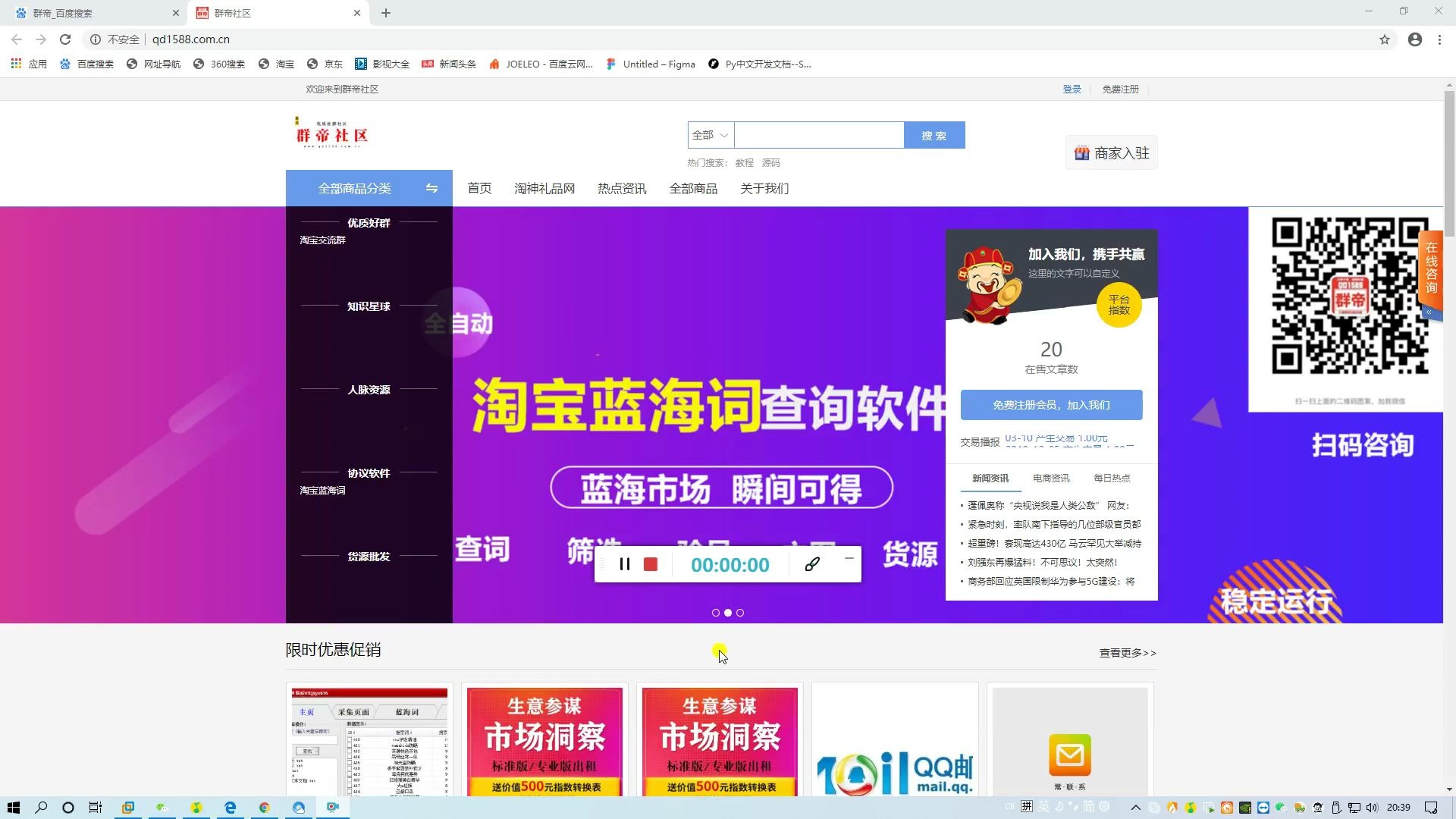Screen dimensions: 1456x819
Task: Switch to the 电商资讯 tab
Action: pos(1051,479)
